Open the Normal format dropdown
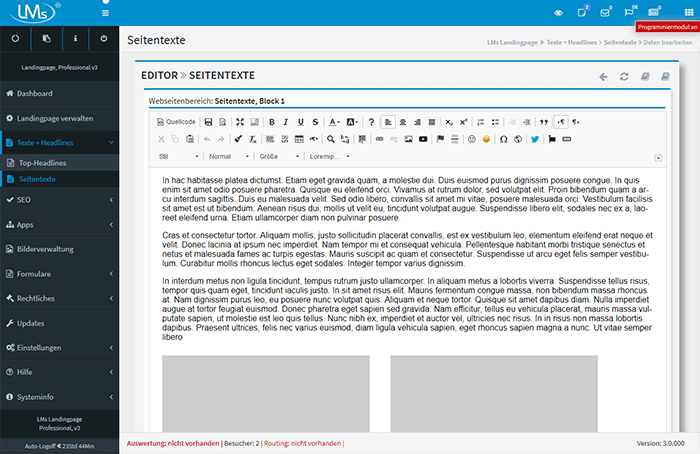The height and width of the screenshot is (454, 700). pos(229,156)
